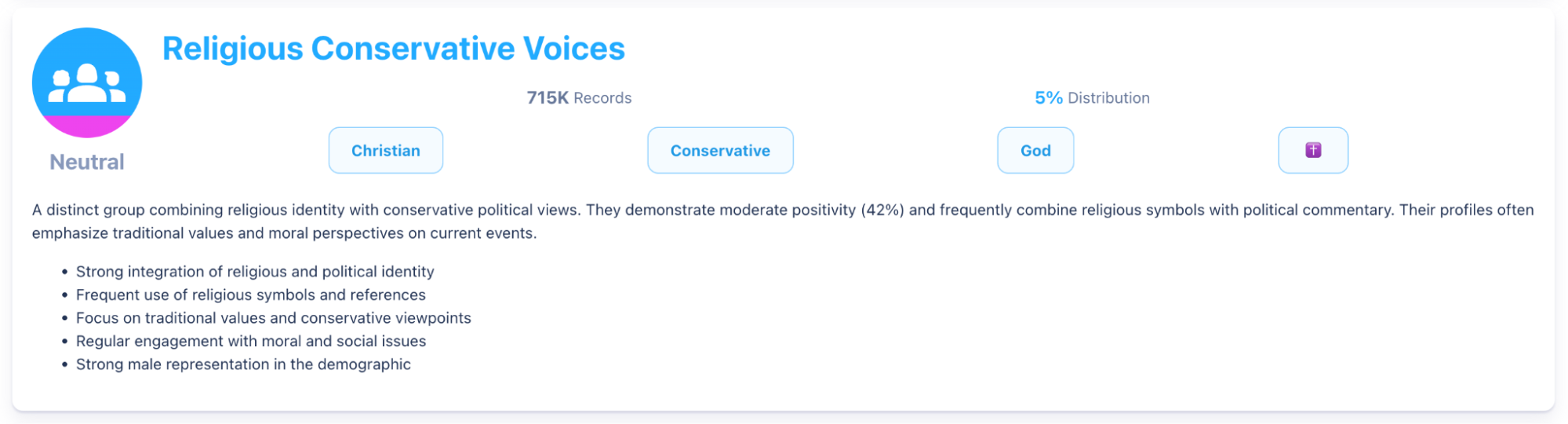Screen dimensions: 1568x424
Task: Select the Christian tag chip
Action: (385, 150)
